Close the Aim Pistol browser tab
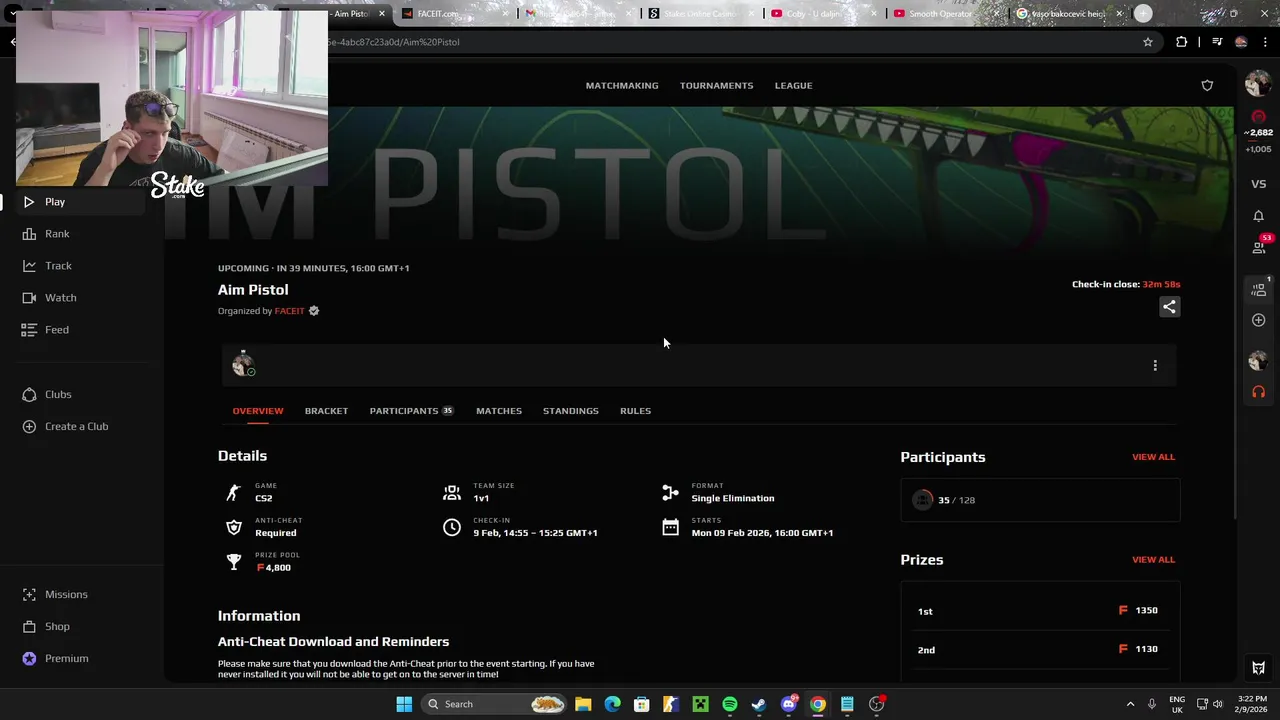Screen dimensions: 1280x720 pos(382,14)
